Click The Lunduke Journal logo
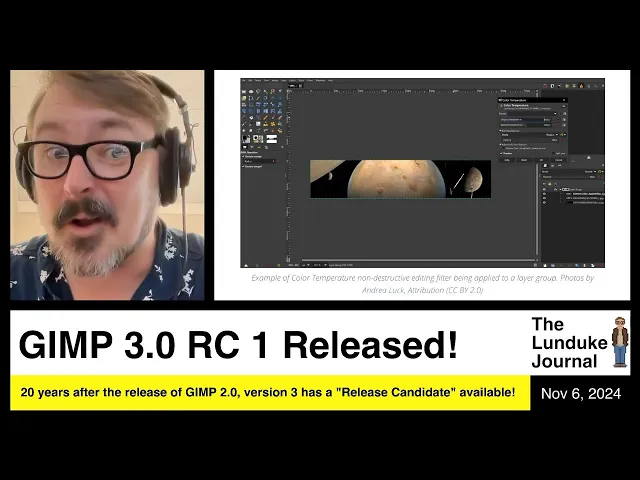This screenshot has width=640, height=480. coord(580,342)
